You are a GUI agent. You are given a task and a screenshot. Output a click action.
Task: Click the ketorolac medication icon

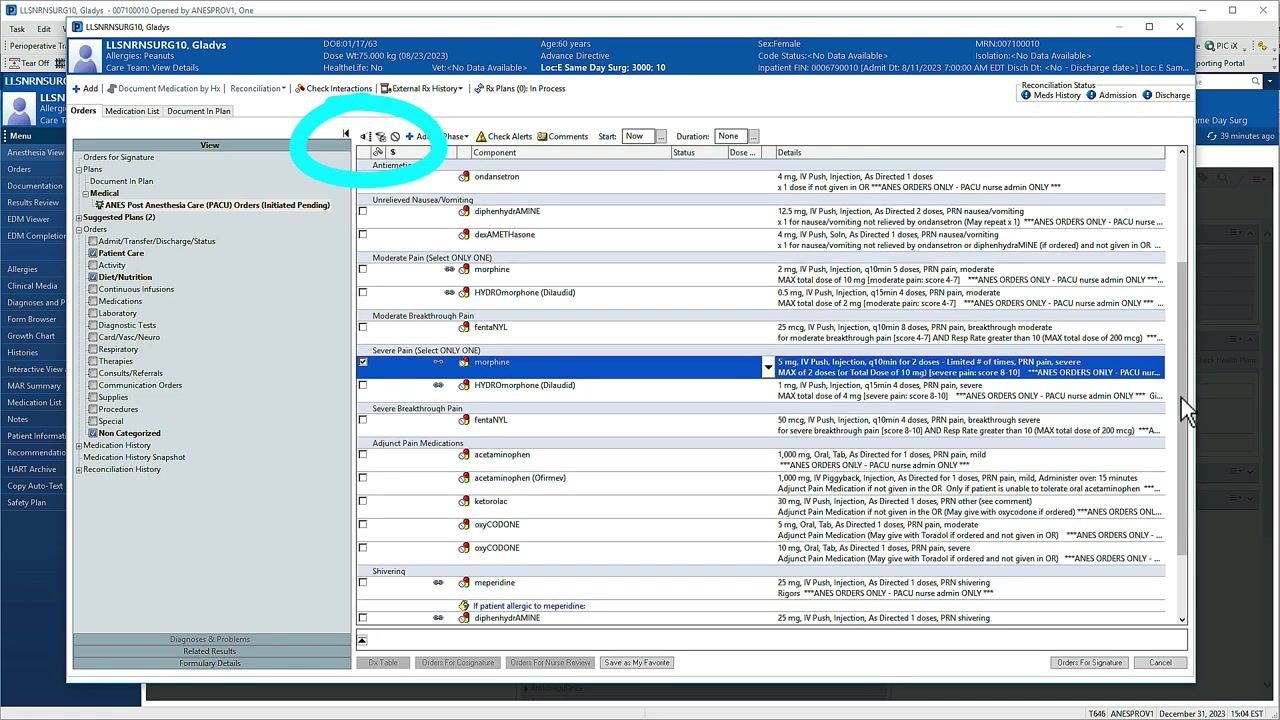[464, 502]
